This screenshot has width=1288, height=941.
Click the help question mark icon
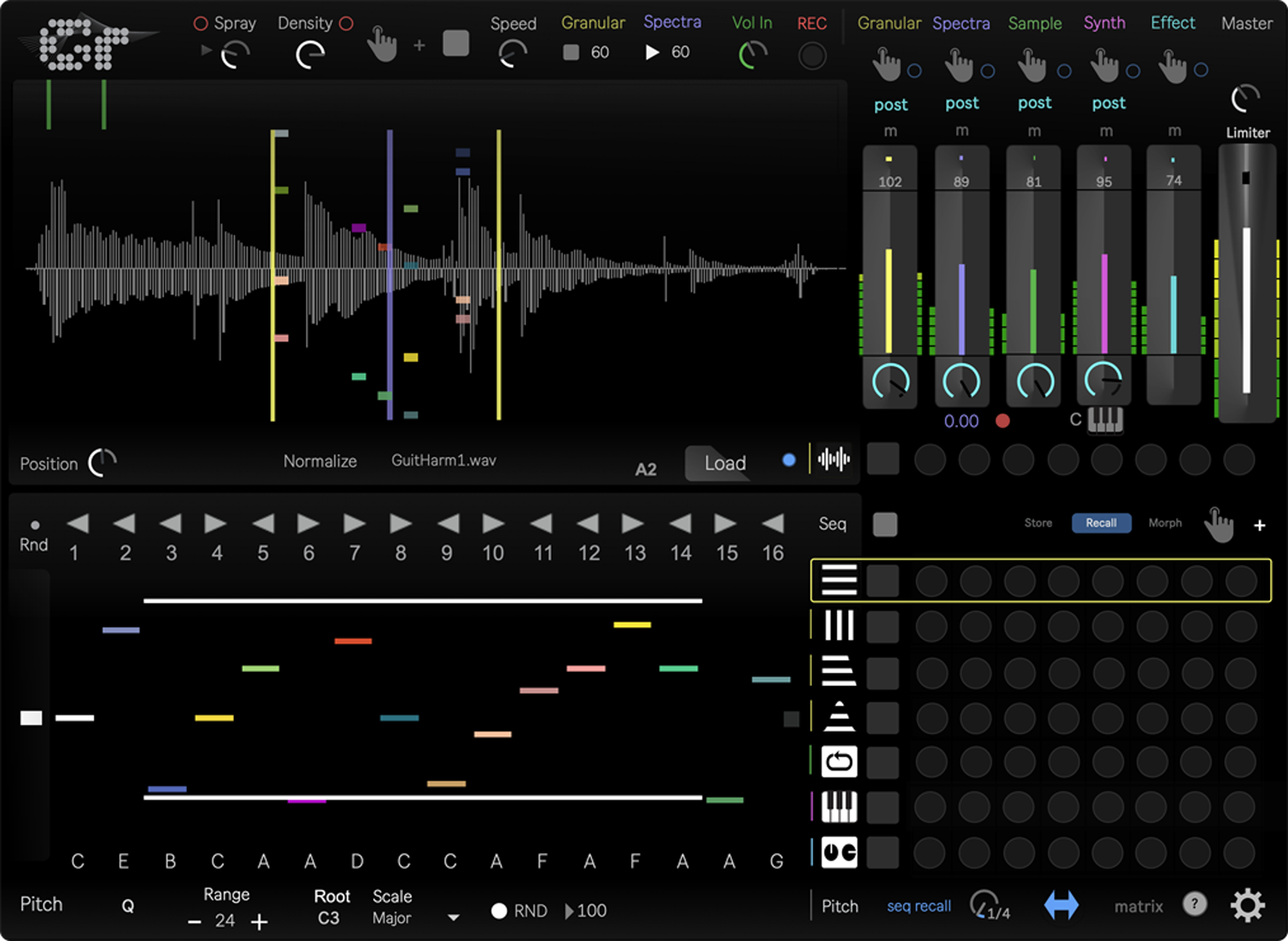[1194, 904]
